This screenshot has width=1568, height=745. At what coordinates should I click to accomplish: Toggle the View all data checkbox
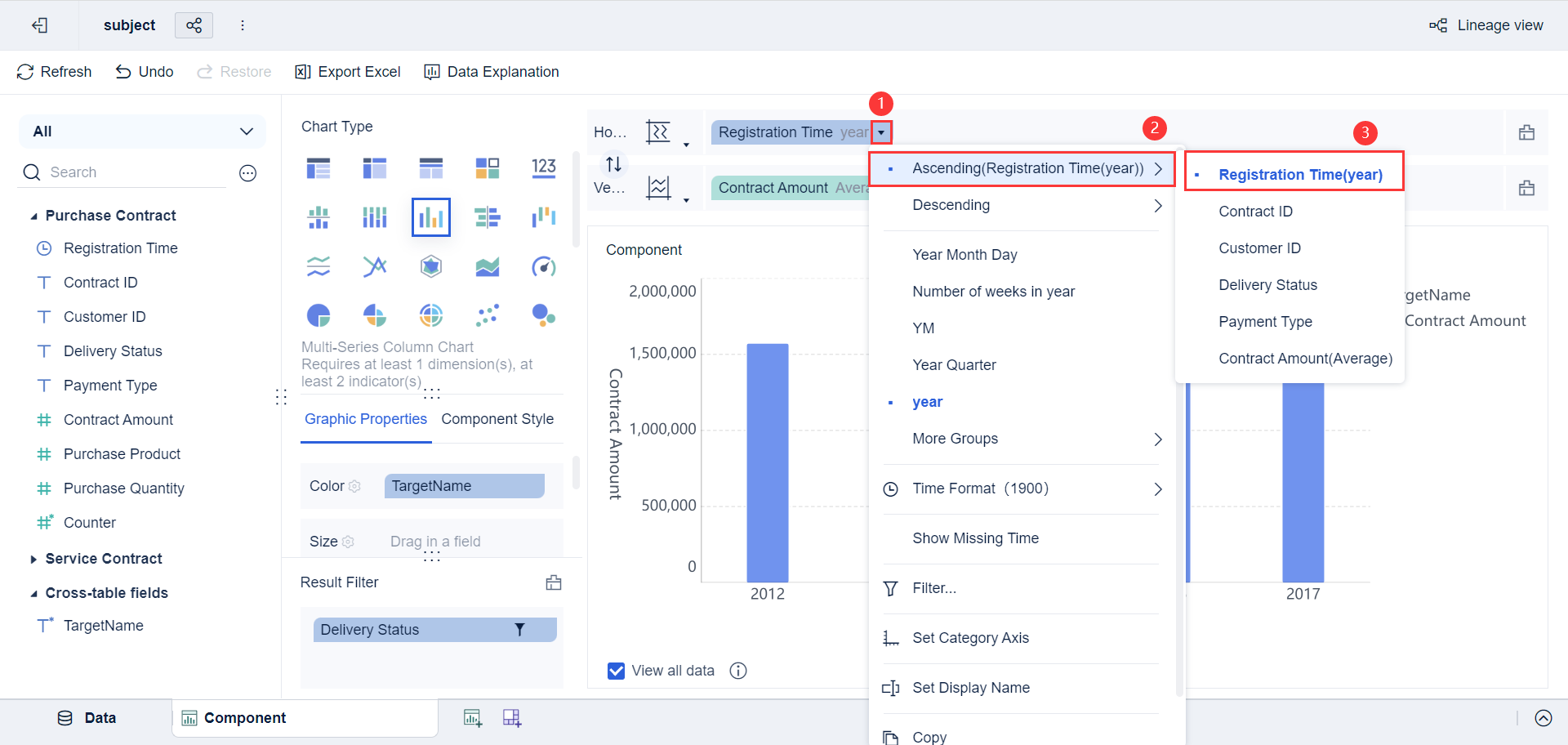(x=617, y=671)
